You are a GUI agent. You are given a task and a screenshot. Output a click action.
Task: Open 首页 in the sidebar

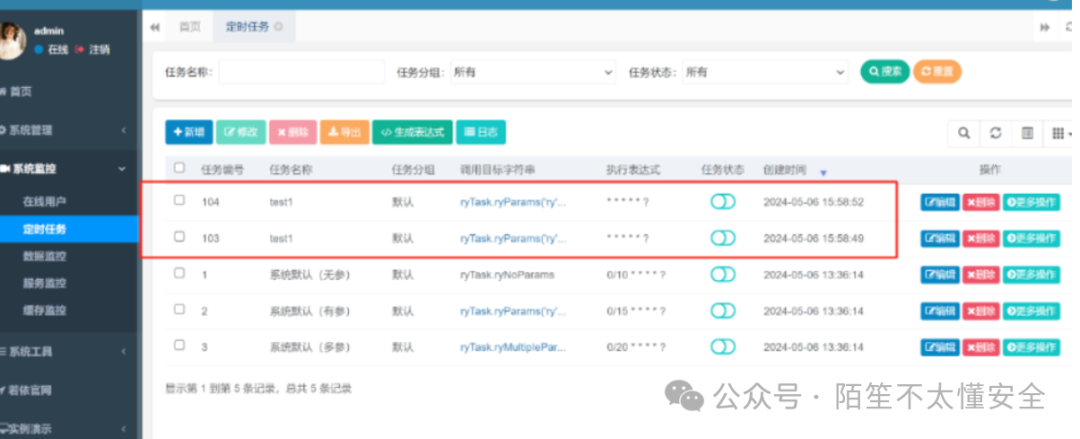(x=21, y=92)
